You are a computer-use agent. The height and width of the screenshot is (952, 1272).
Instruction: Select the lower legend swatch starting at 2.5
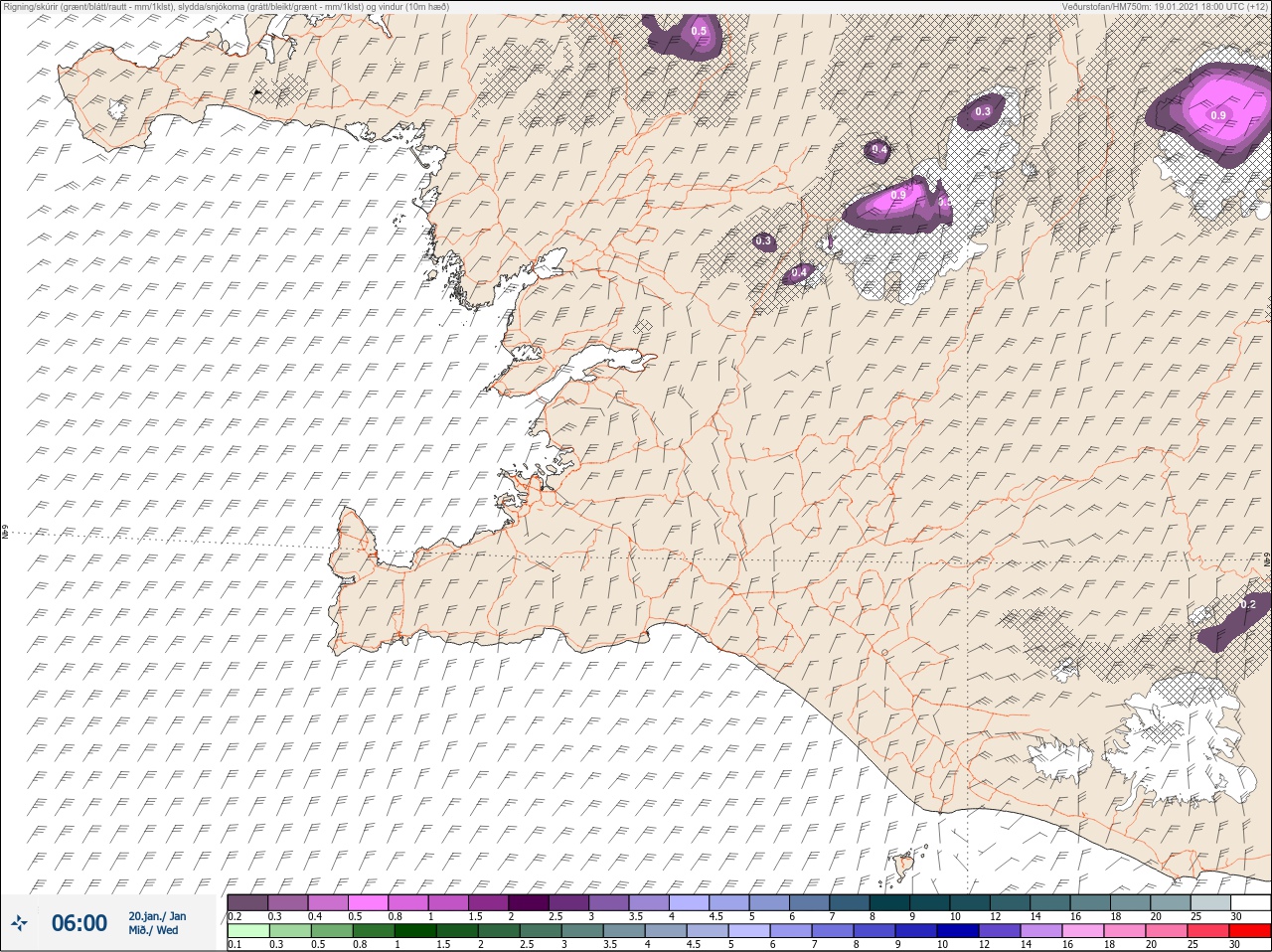(x=539, y=931)
